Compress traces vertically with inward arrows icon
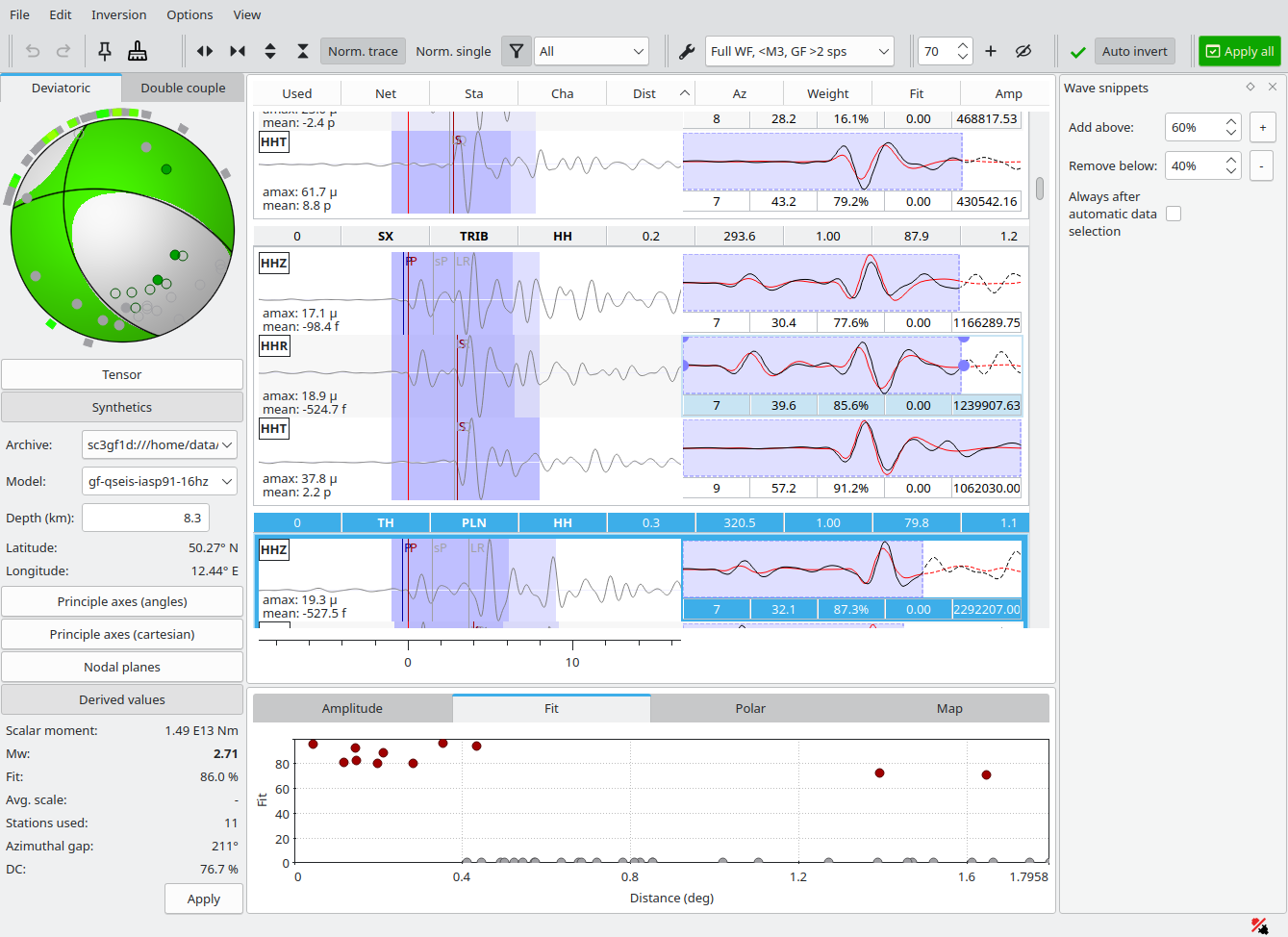The width and height of the screenshot is (1288, 937). click(303, 51)
